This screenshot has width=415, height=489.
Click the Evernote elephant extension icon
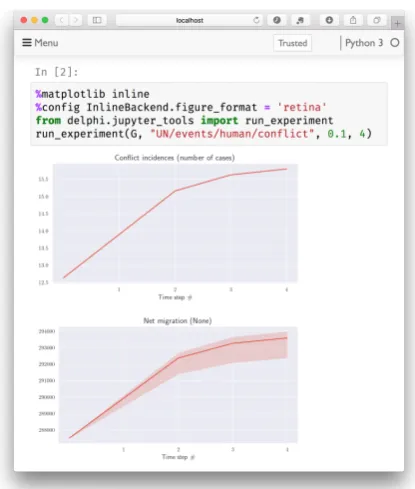(300, 20)
